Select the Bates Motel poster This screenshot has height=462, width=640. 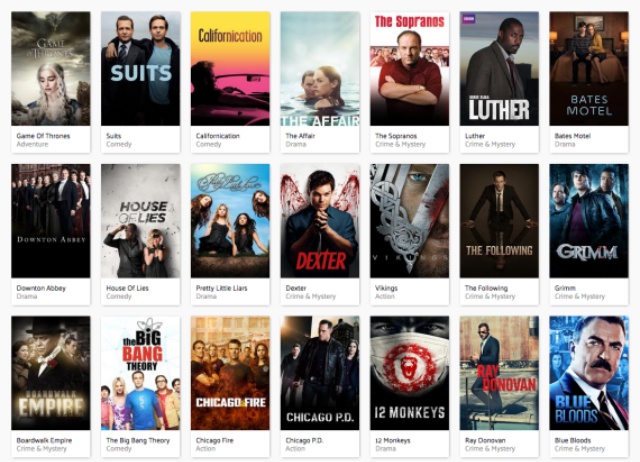coord(589,69)
